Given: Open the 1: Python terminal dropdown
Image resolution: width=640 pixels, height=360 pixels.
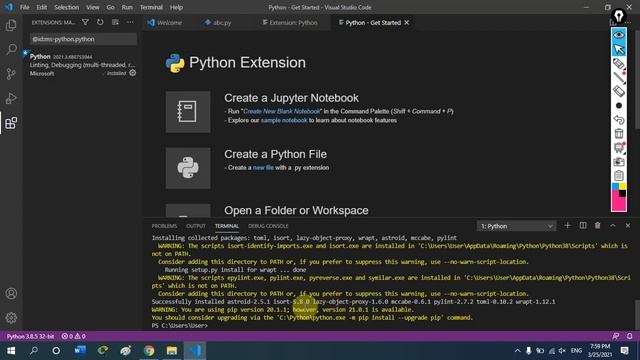Looking at the screenshot, I should pos(516,226).
